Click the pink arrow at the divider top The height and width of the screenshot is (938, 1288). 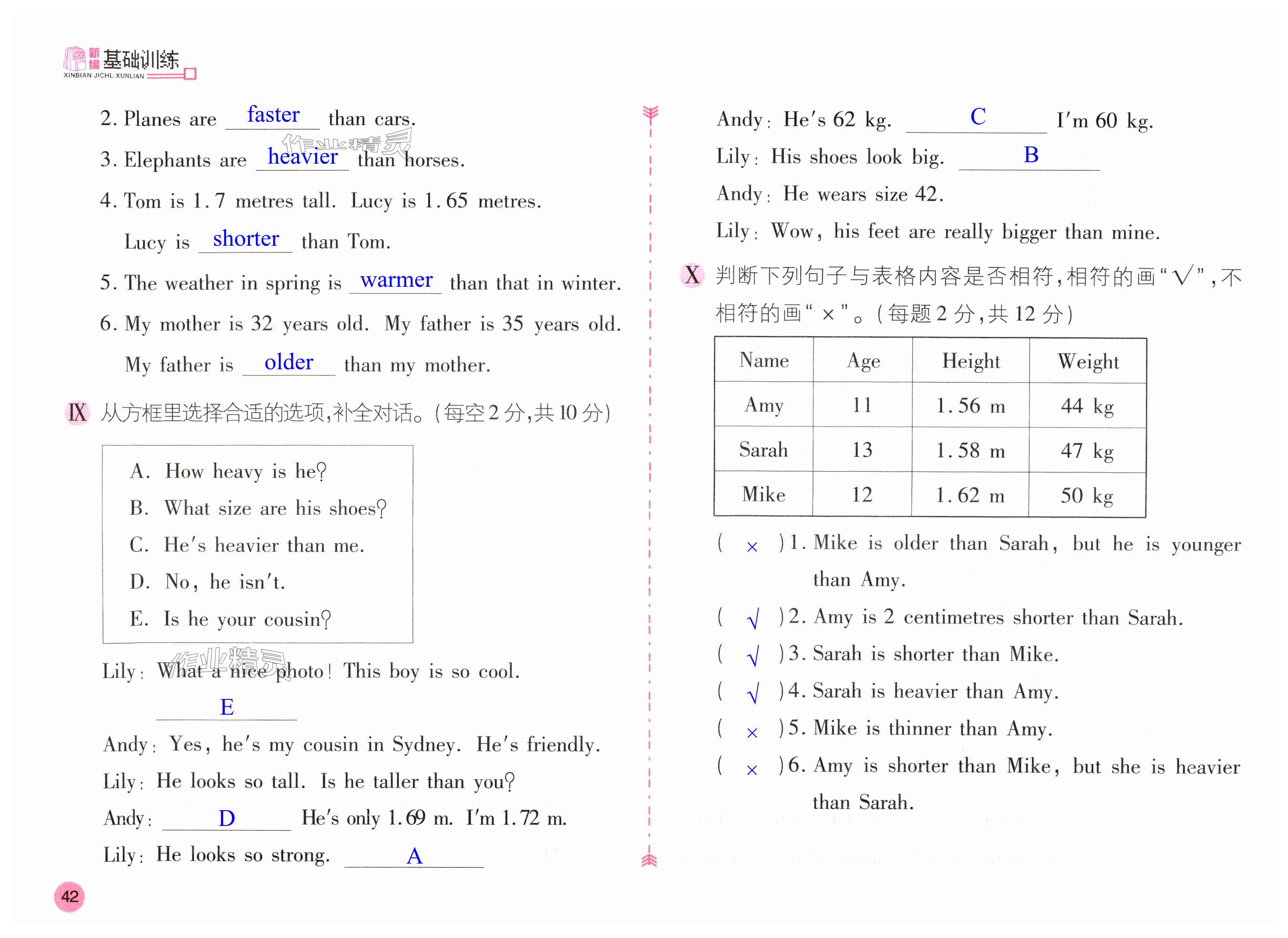coord(650,114)
